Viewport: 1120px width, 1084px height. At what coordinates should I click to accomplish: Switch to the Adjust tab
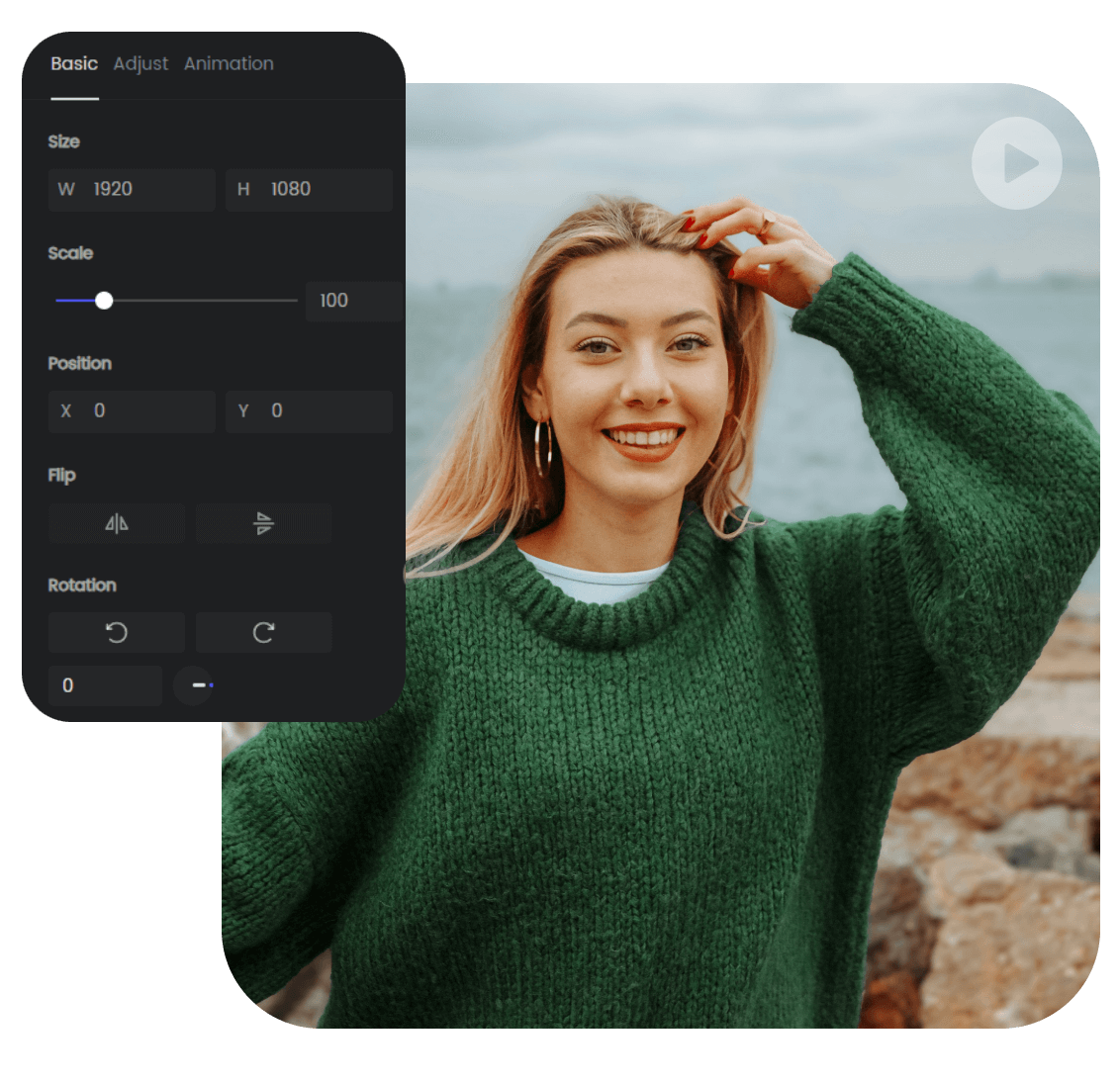[140, 63]
